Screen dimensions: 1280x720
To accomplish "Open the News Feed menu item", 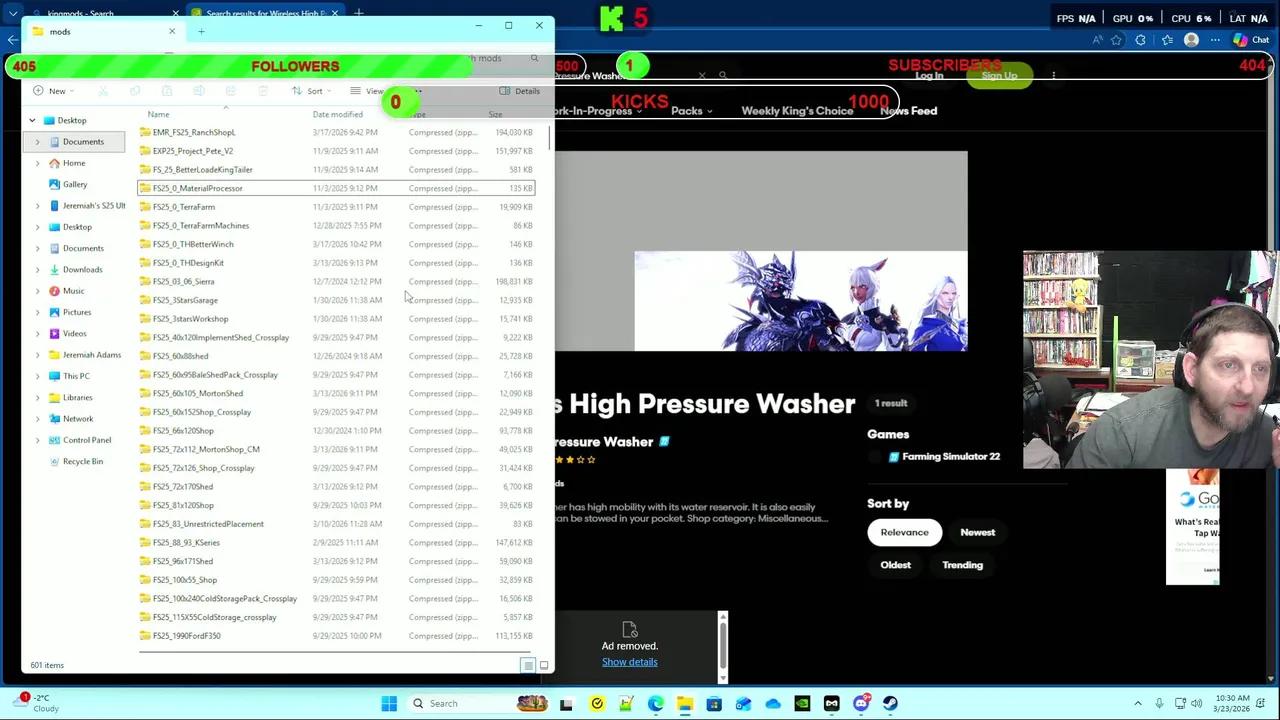I will pos(908,111).
